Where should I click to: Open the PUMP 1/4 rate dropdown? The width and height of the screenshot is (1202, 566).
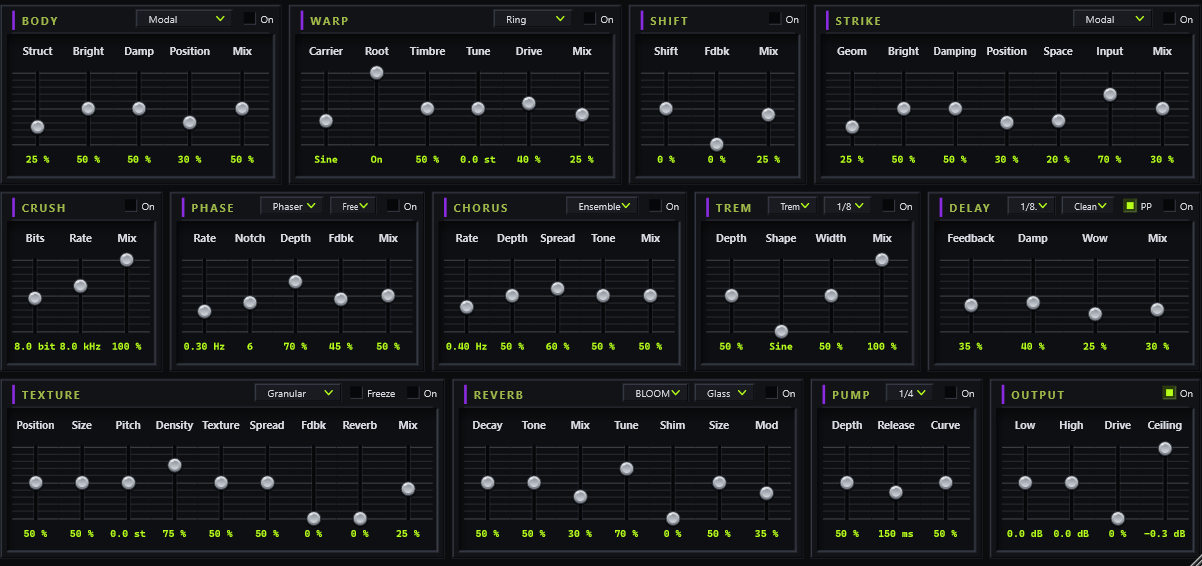[x=908, y=393]
